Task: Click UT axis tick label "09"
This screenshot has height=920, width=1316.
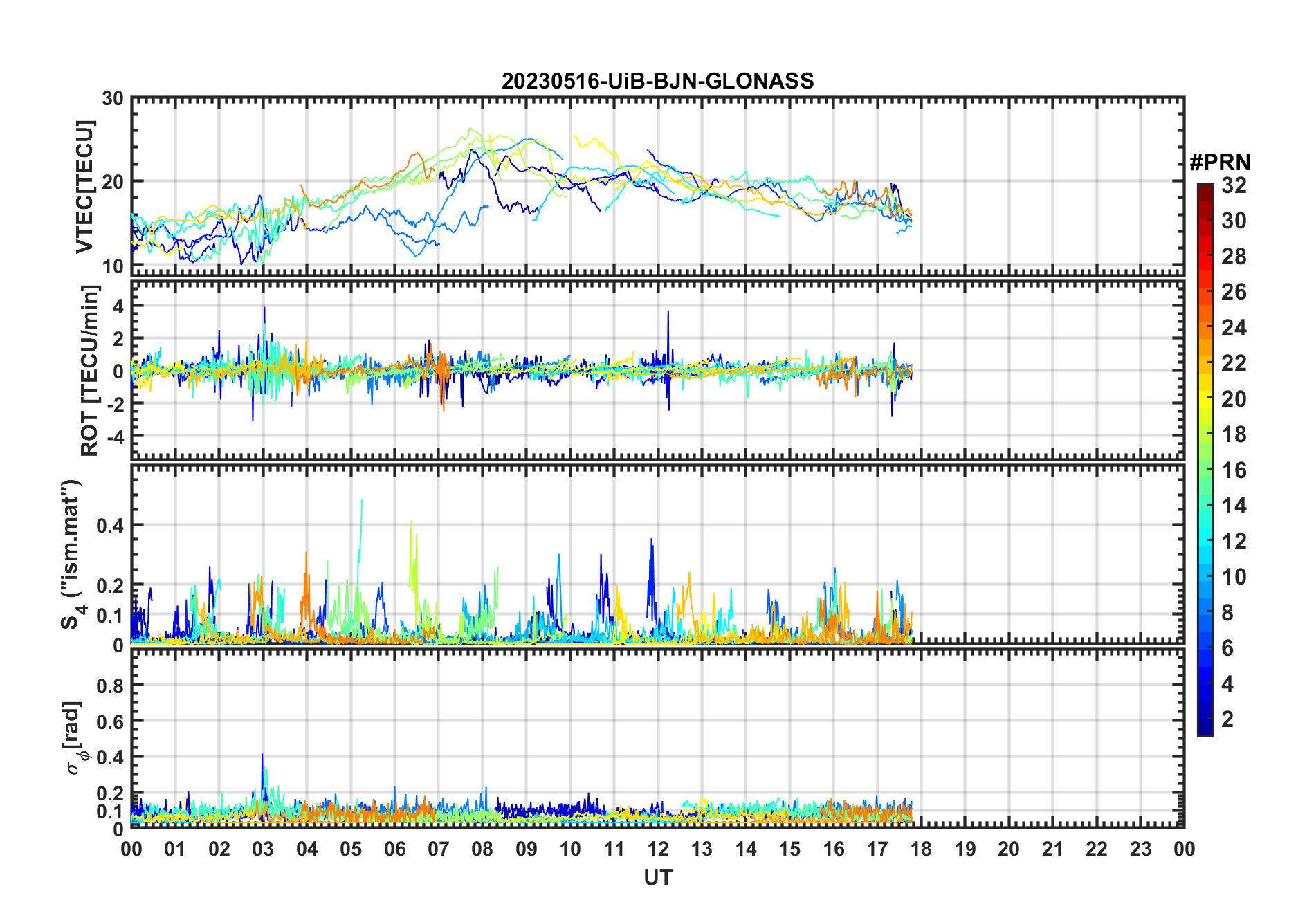Action: tap(527, 849)
